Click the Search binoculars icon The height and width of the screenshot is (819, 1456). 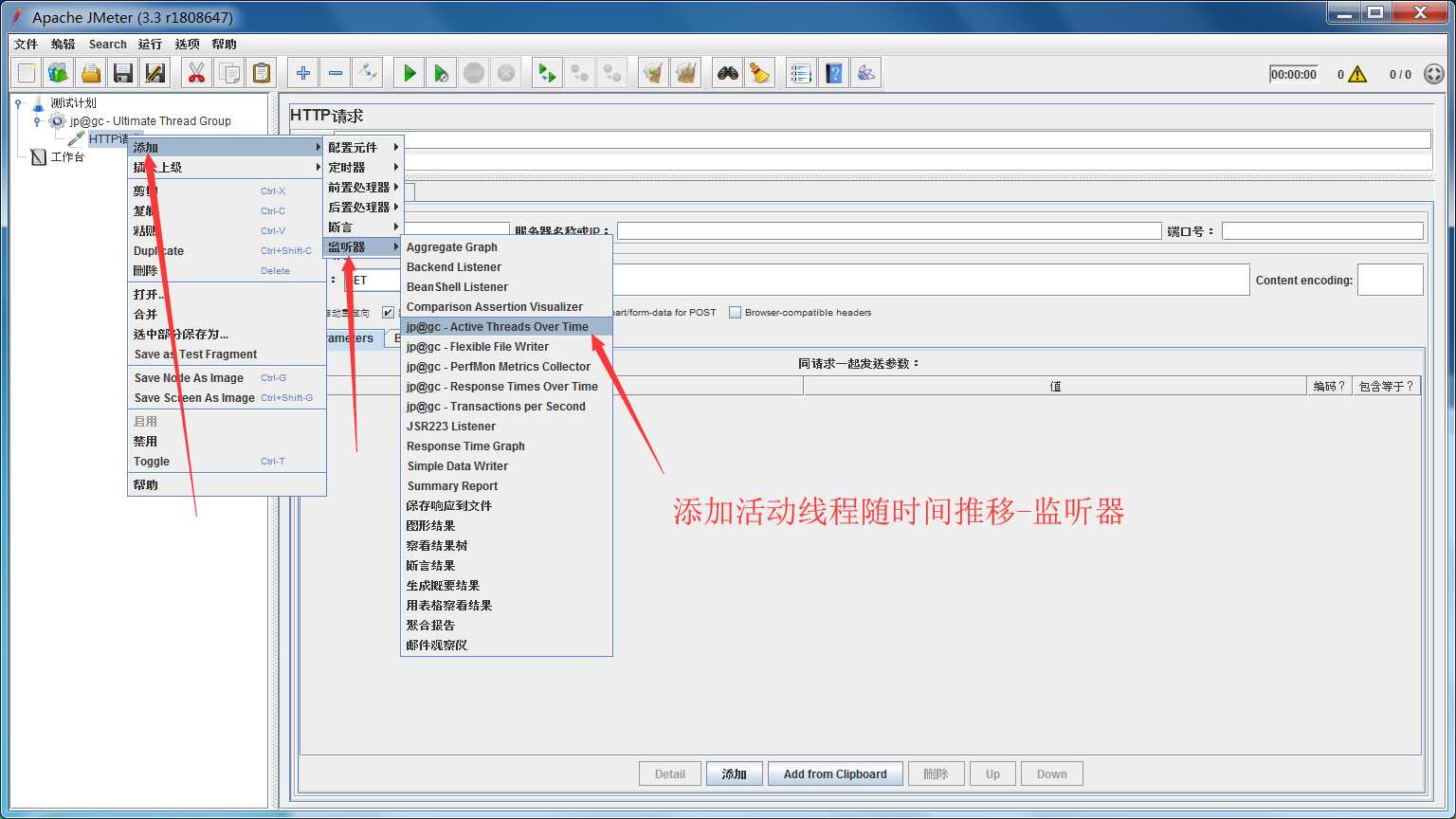(x=728, y=73)
